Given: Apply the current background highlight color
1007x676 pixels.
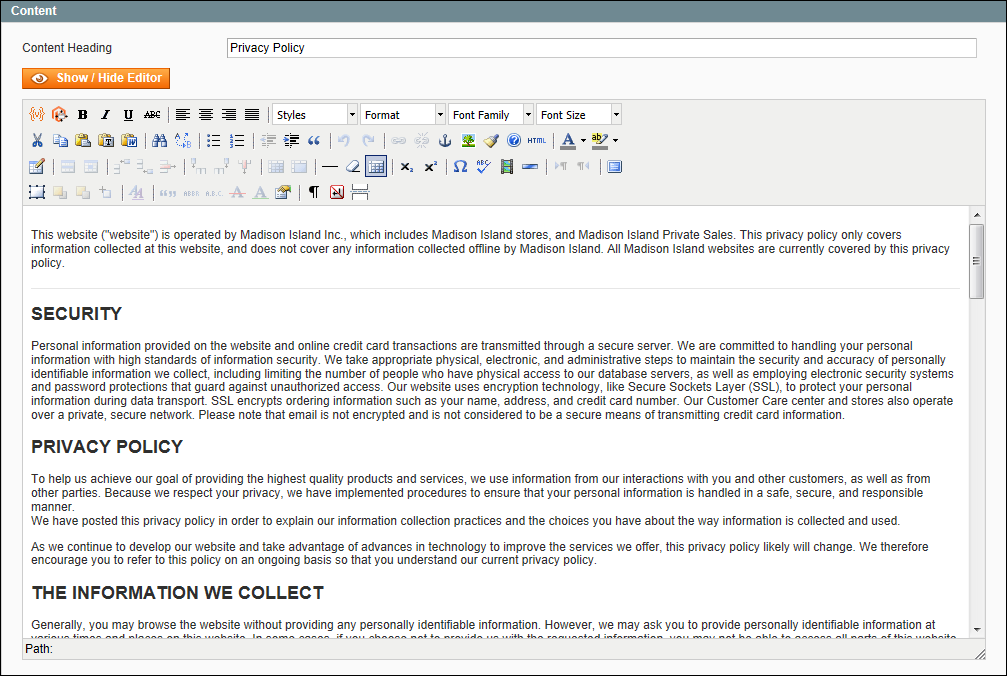Looking at the screenshot, I should coord(600,140).
